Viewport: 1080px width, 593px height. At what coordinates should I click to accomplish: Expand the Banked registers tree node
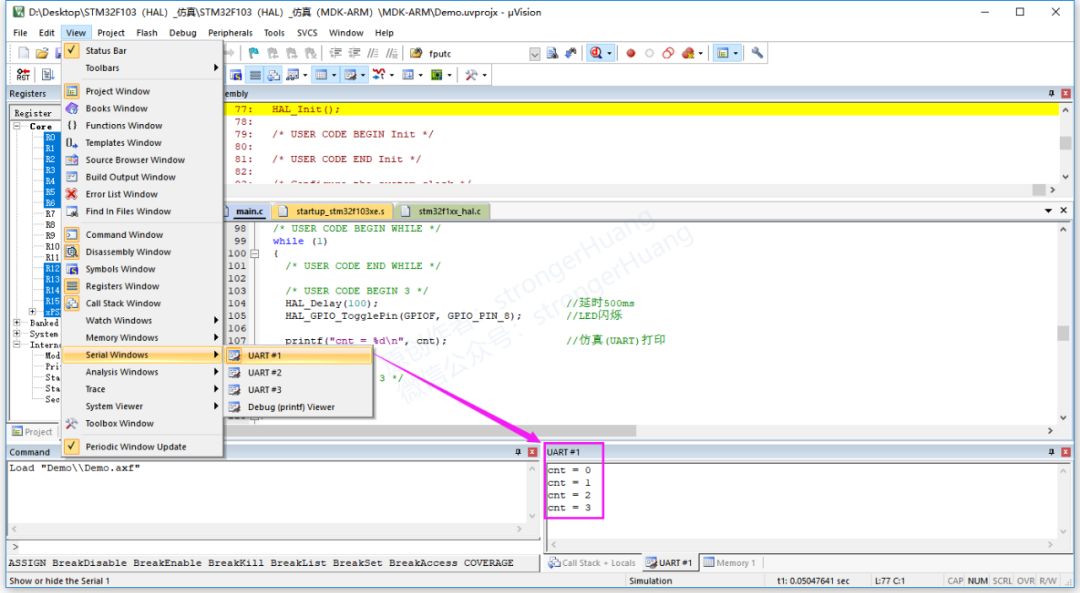pos(18,323)
